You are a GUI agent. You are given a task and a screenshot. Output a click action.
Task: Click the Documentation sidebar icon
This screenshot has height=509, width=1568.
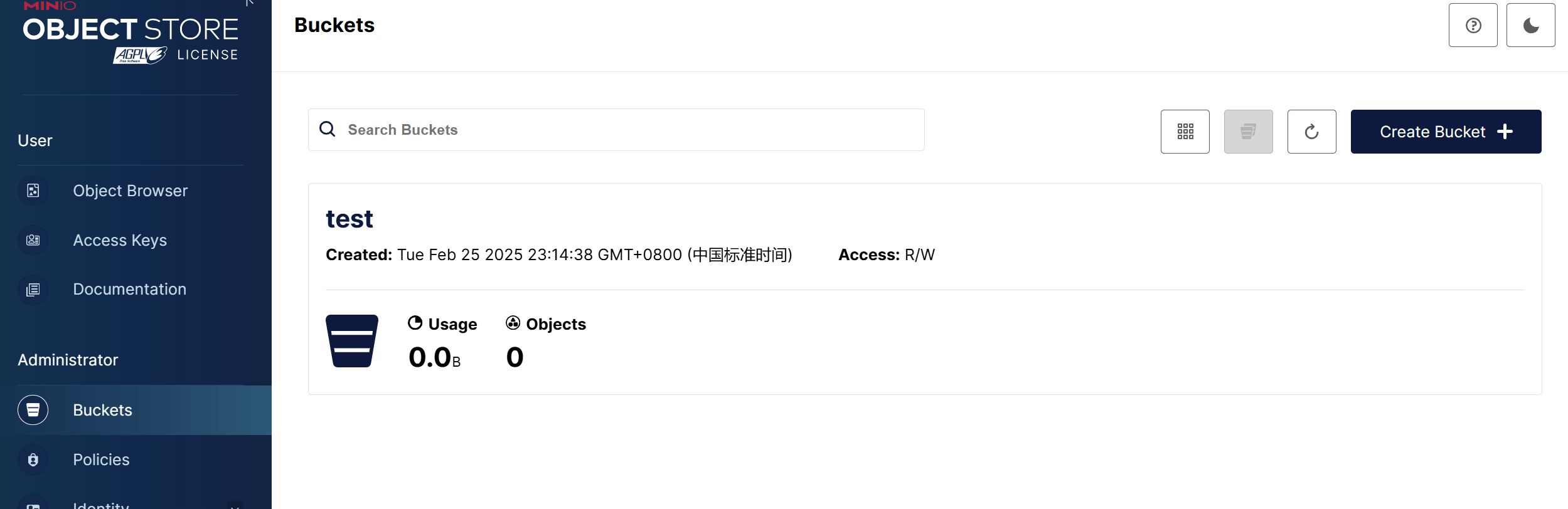tap(33, 290)
